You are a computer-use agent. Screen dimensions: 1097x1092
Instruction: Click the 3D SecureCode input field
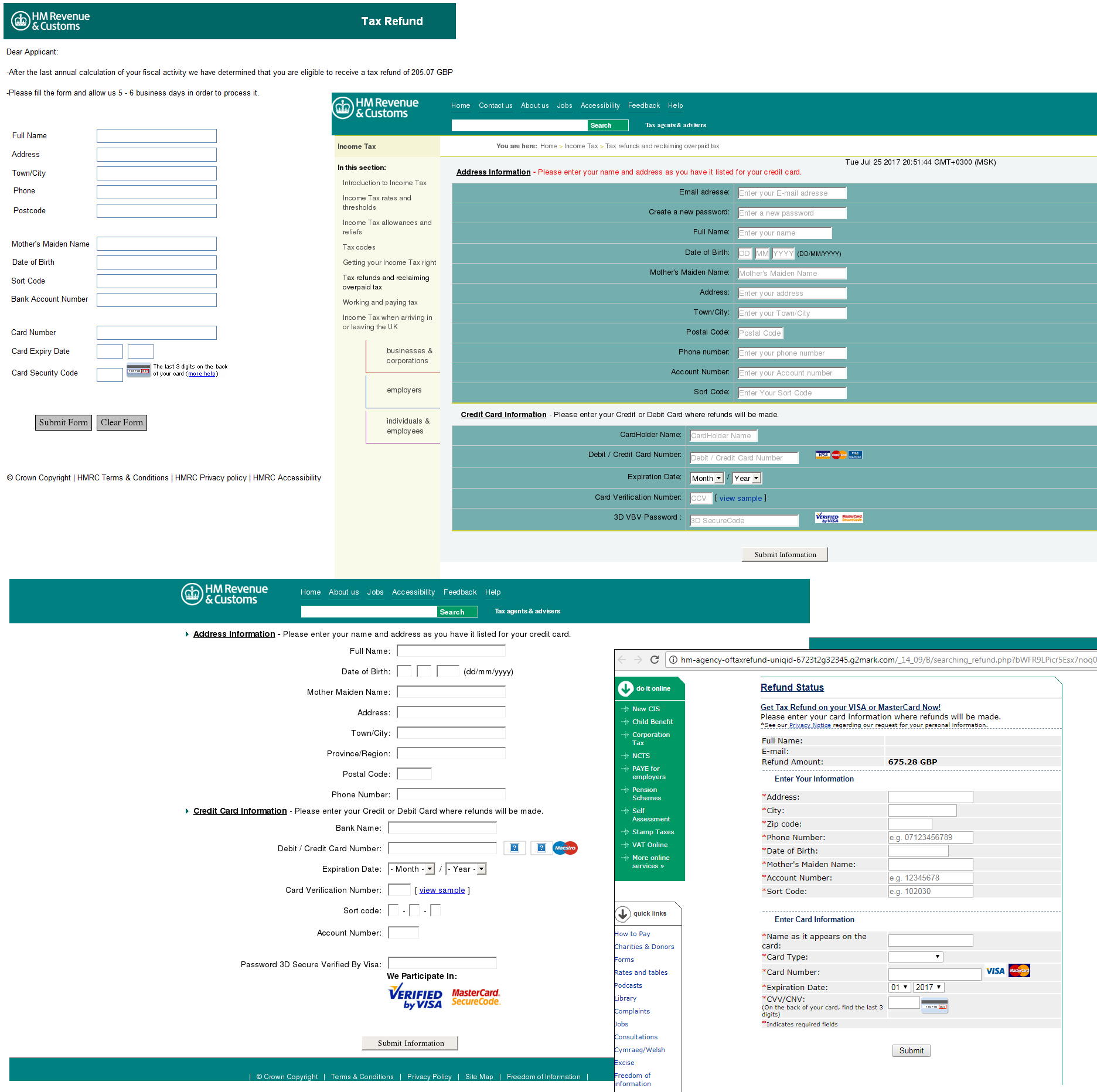point(744,520)
